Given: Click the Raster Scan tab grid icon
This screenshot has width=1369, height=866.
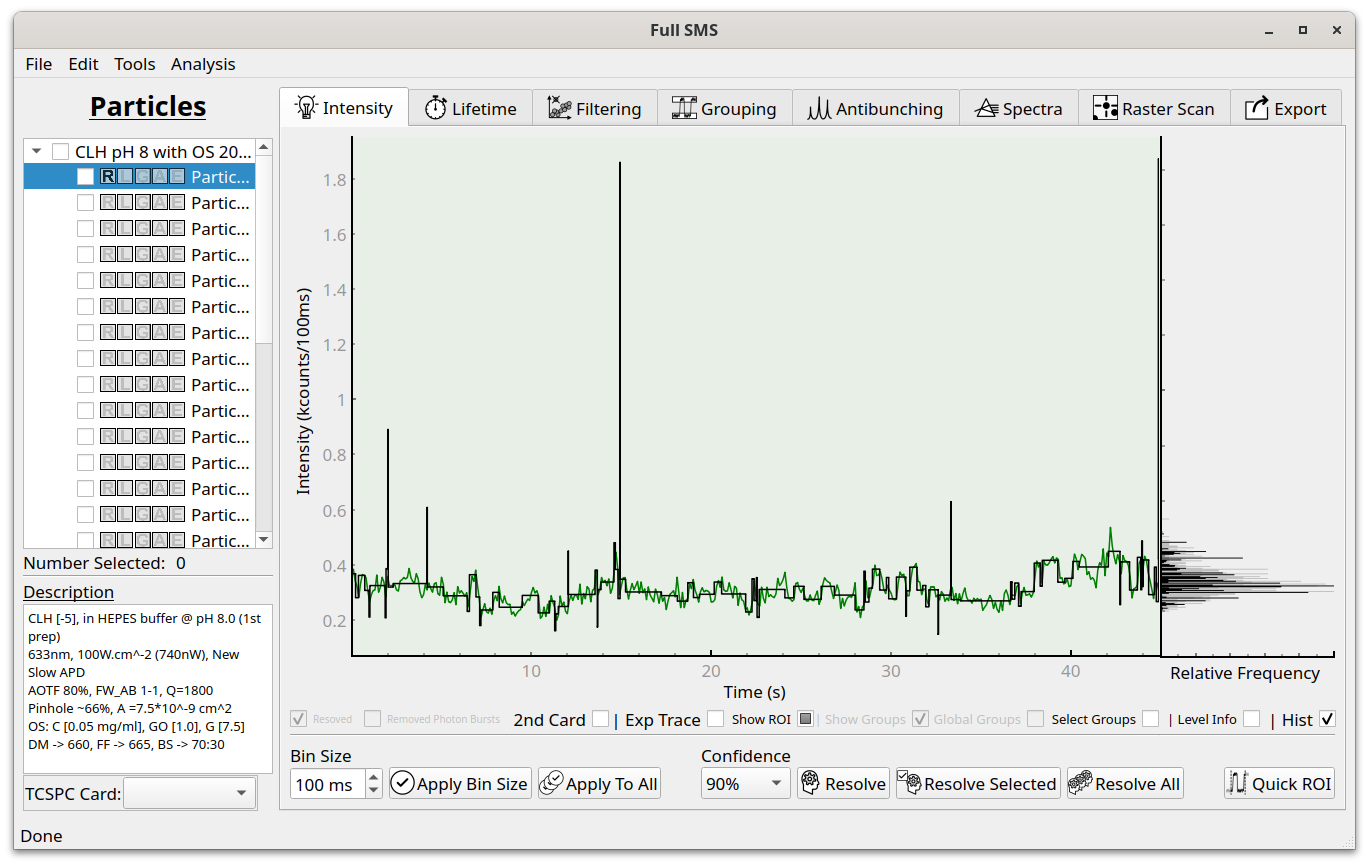Looking at the screenshot, I should click(1105, 108).
